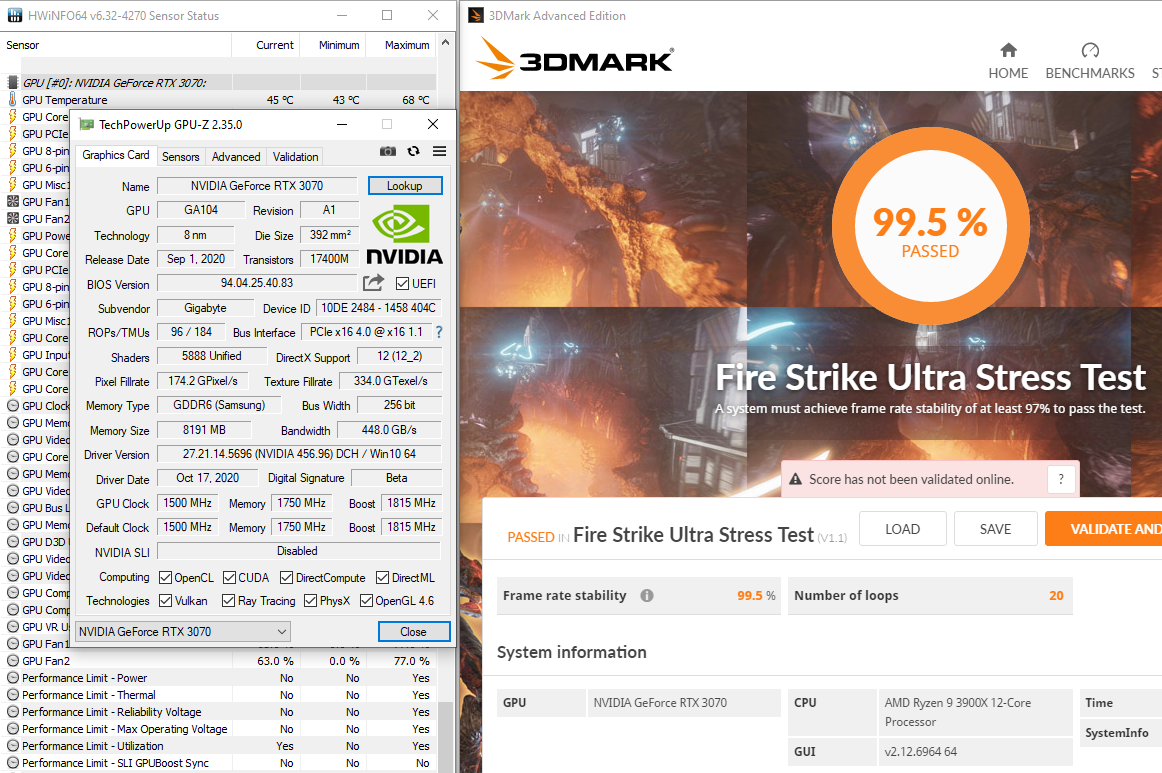Click the HWiNFO scrollbar up arrow
This screenshot has width=1162, height=773.
(445, 43)
